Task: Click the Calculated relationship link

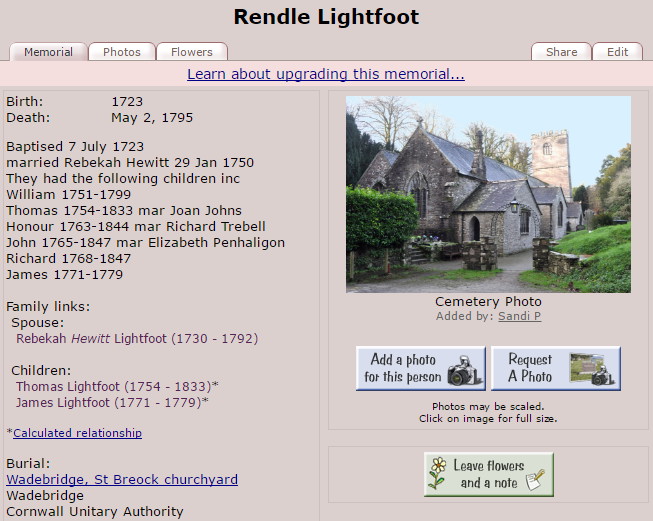Action: coord(77,433)
